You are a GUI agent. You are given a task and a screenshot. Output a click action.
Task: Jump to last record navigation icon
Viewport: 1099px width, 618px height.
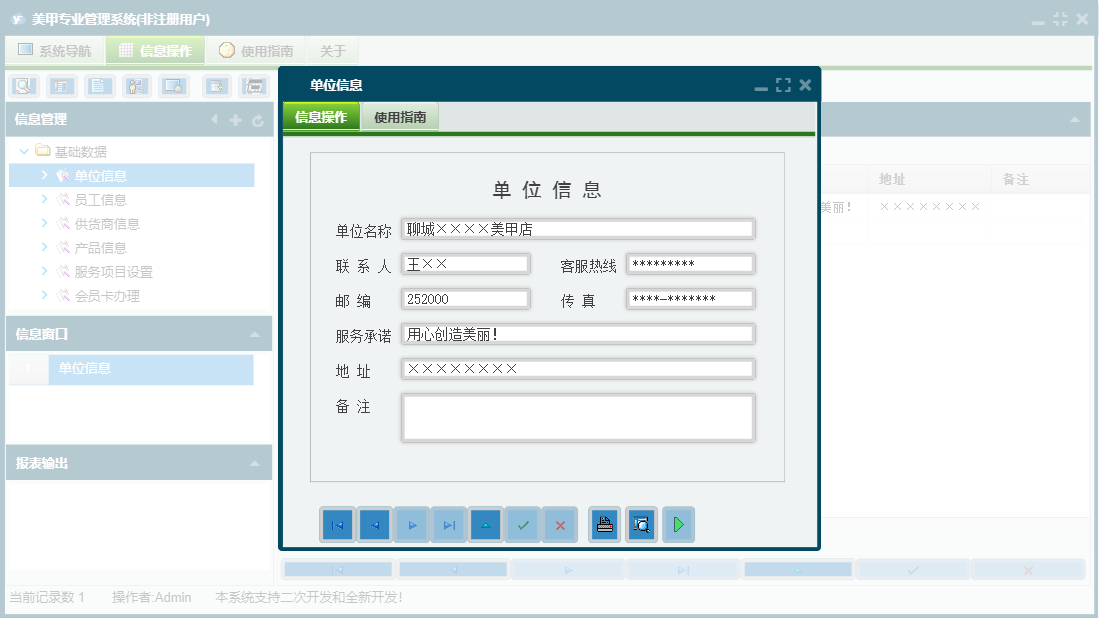click(x=448, y=525)
